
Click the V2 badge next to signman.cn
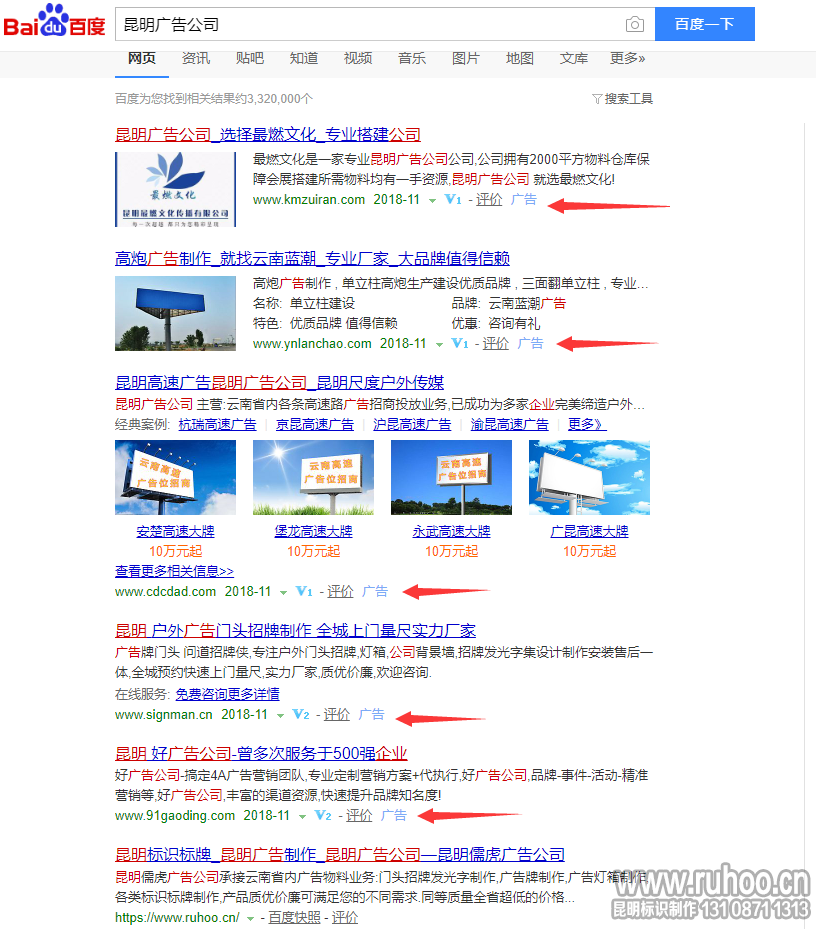pyautogui.click(x=299, y=715)
